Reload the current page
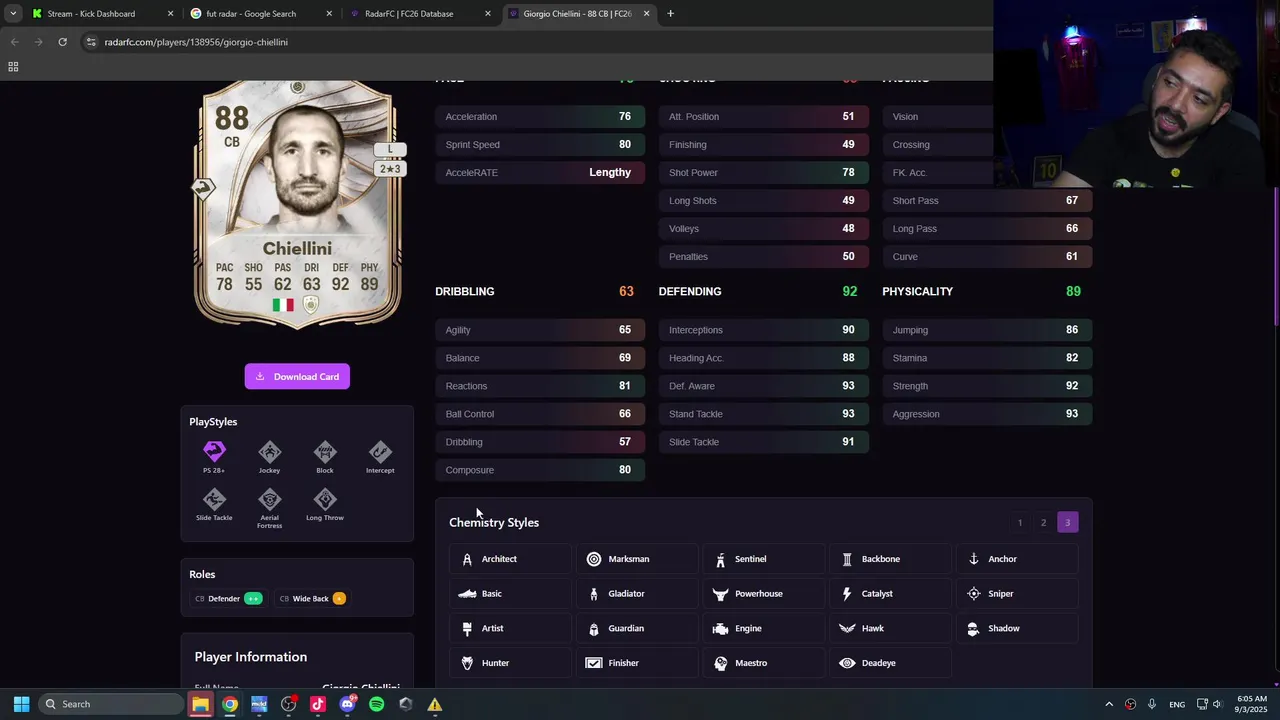The image size is (1280, 720). [x=62, y=42]
